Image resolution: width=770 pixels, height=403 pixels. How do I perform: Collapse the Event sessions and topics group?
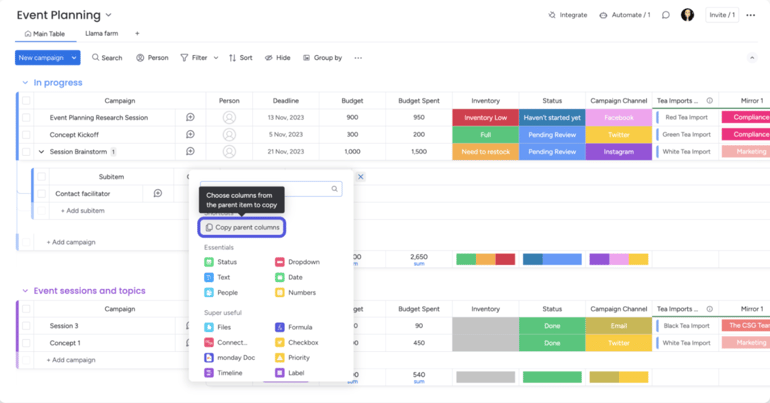tap(25, 291)
